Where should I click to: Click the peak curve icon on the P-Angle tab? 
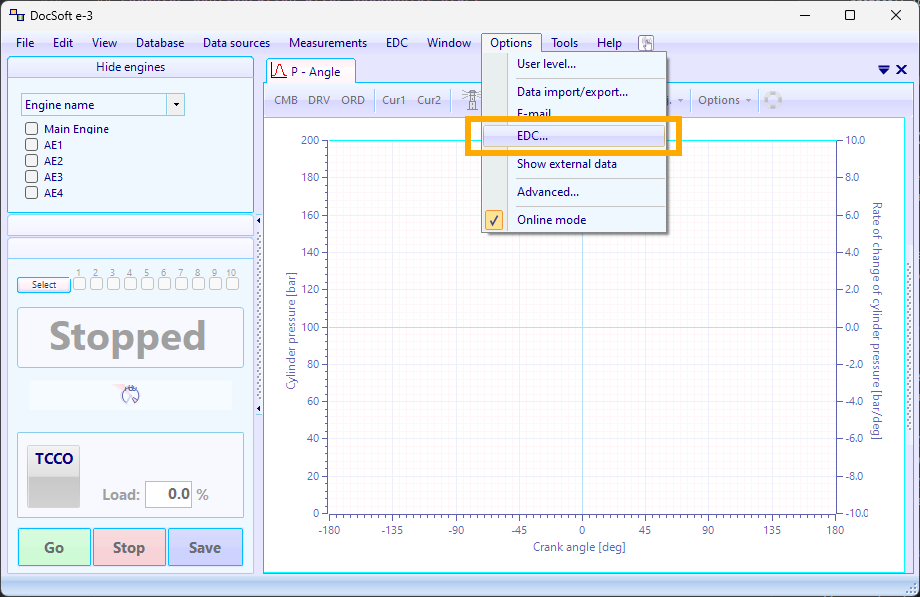coord(278,71)
